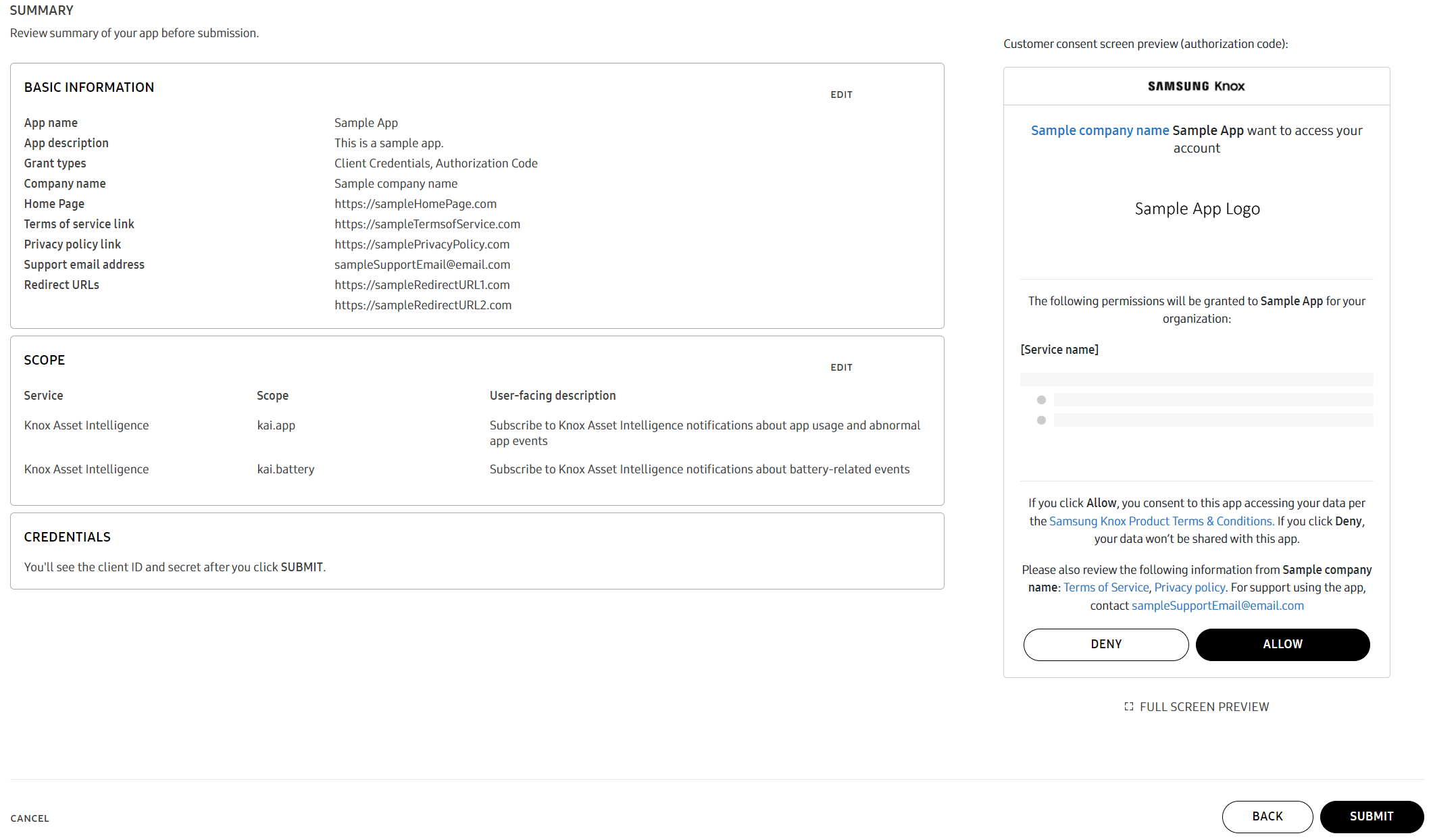The width and height of the screenshot is (1431, 840).
Task: Go BACK to the previous step
Action: click(x=1267, y=816)
